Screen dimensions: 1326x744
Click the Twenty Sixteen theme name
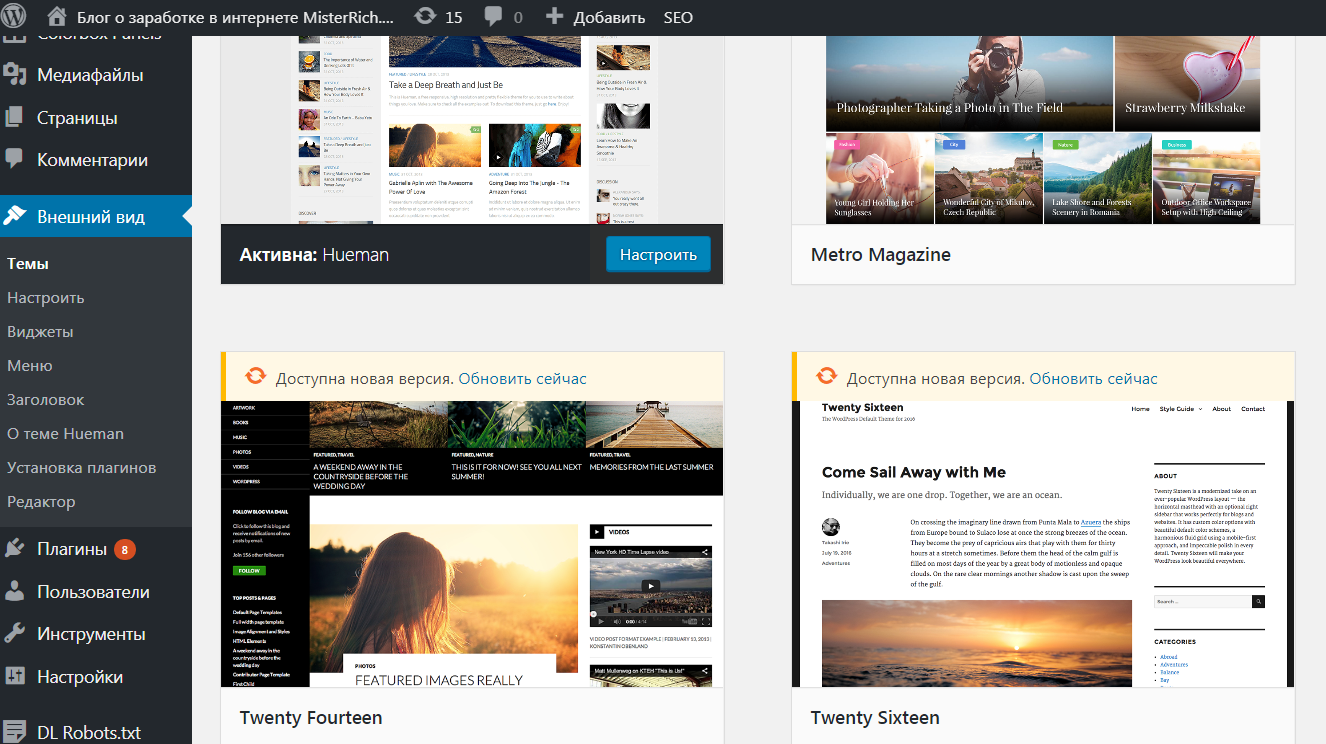click(x=875, y=718)
